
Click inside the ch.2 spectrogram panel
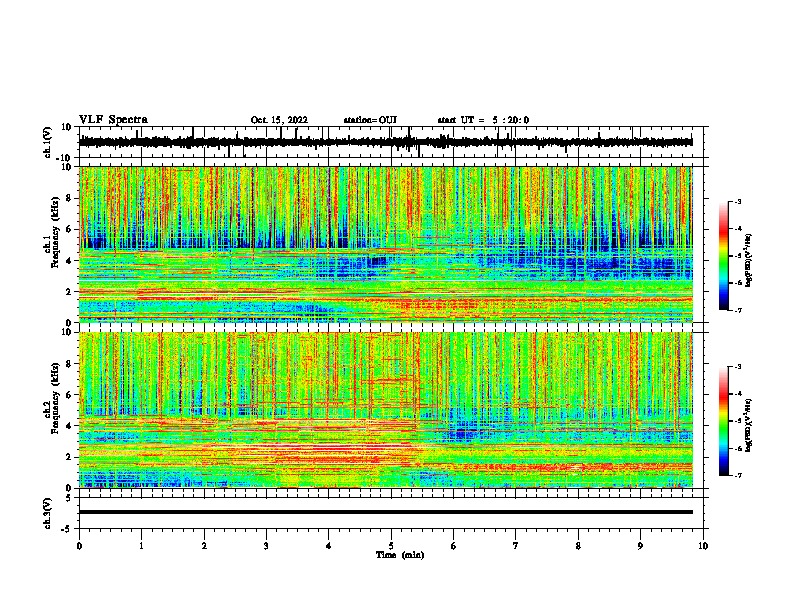click(386, 410)
